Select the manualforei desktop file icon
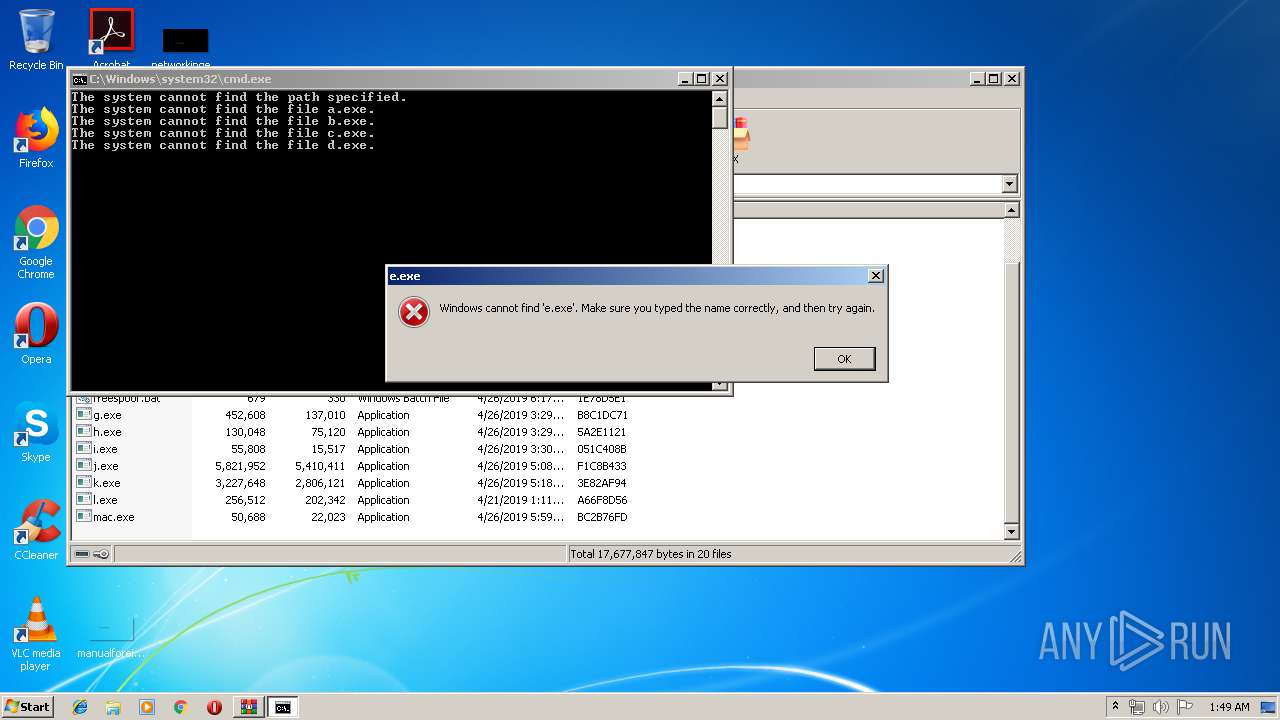 (x=111, y=636)
